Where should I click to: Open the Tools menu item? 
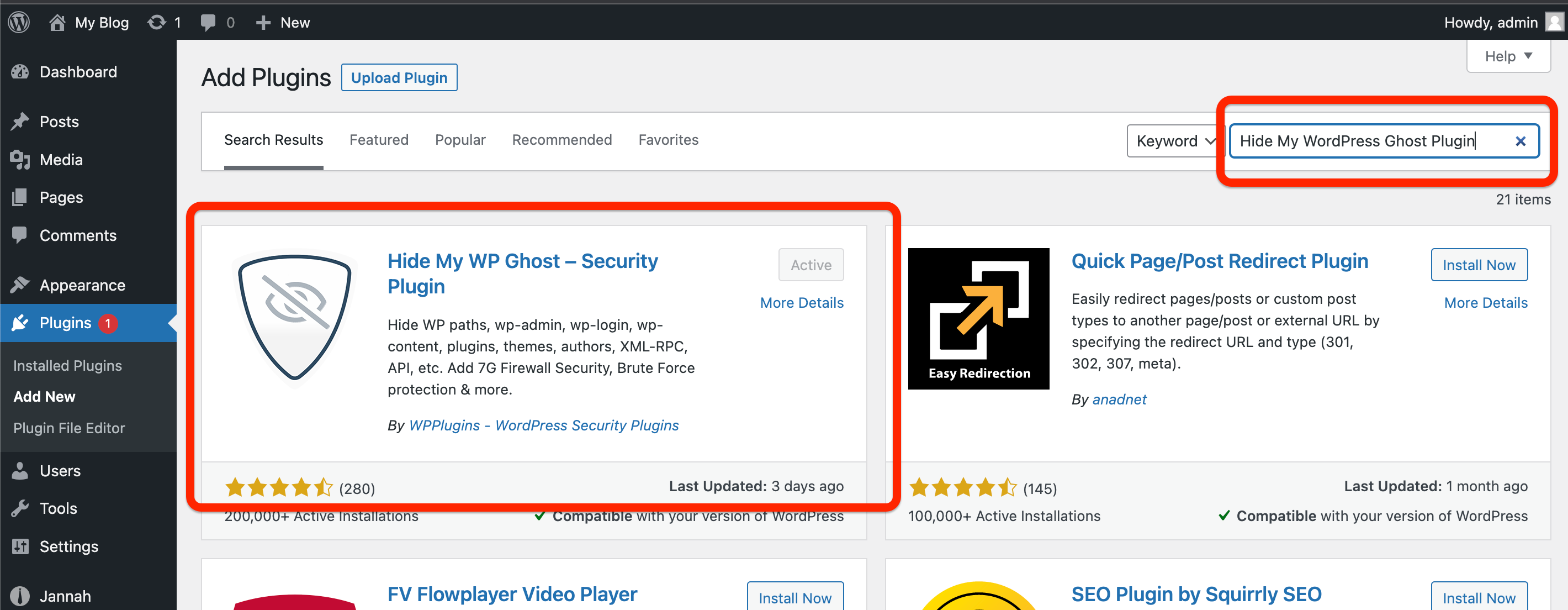[x=59, y=508]
